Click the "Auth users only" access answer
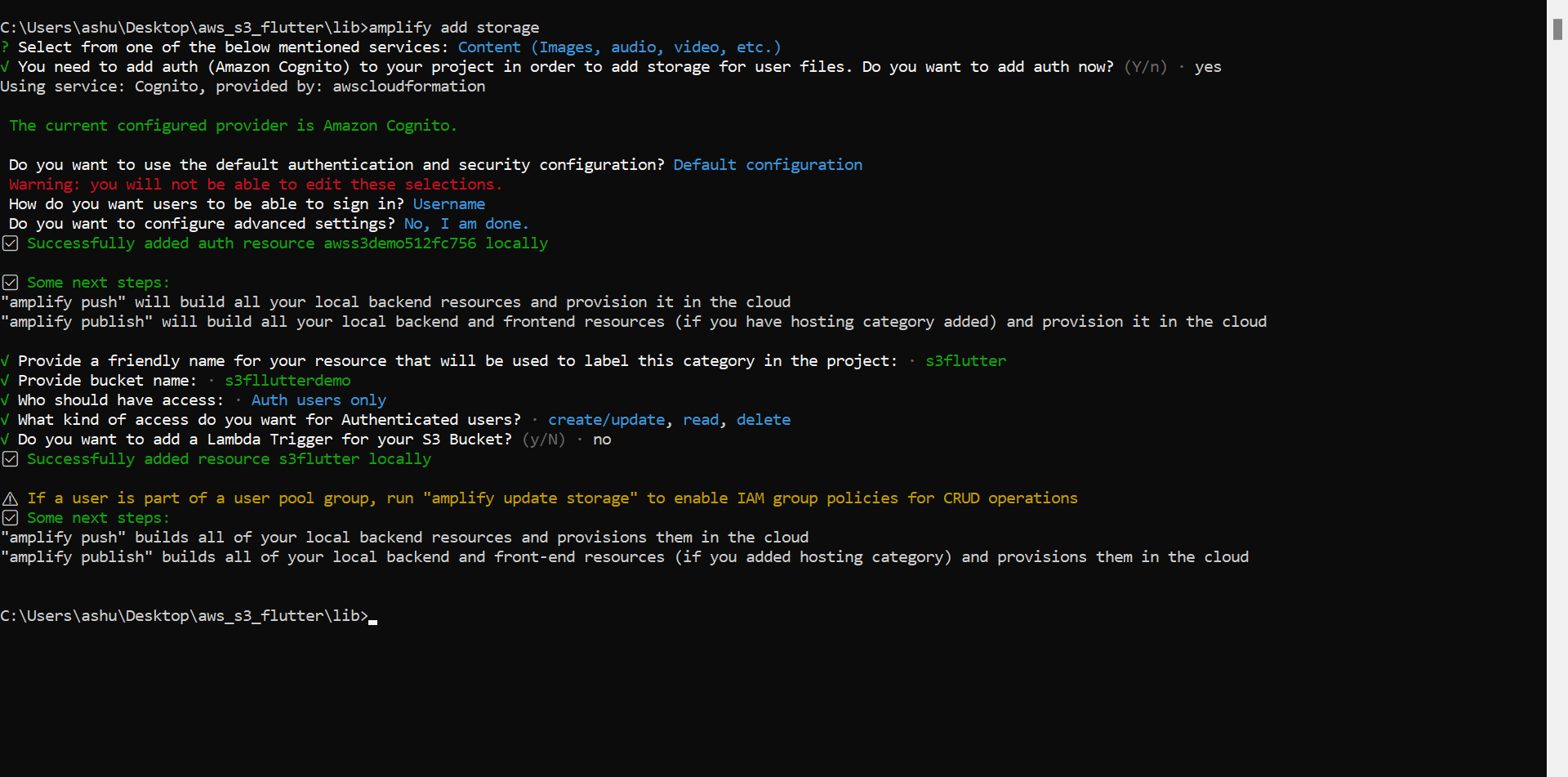This screenshot has height=777, width=1568. (318, 400)
